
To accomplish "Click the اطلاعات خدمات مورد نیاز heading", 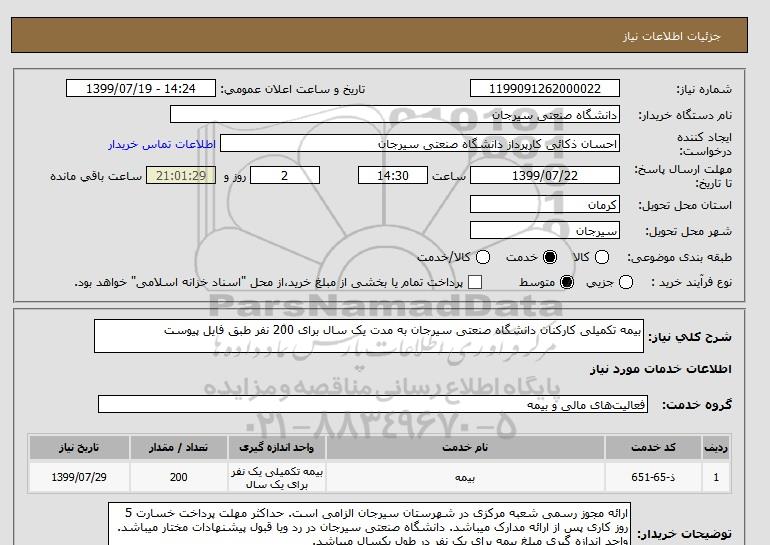I will (660, 369).
